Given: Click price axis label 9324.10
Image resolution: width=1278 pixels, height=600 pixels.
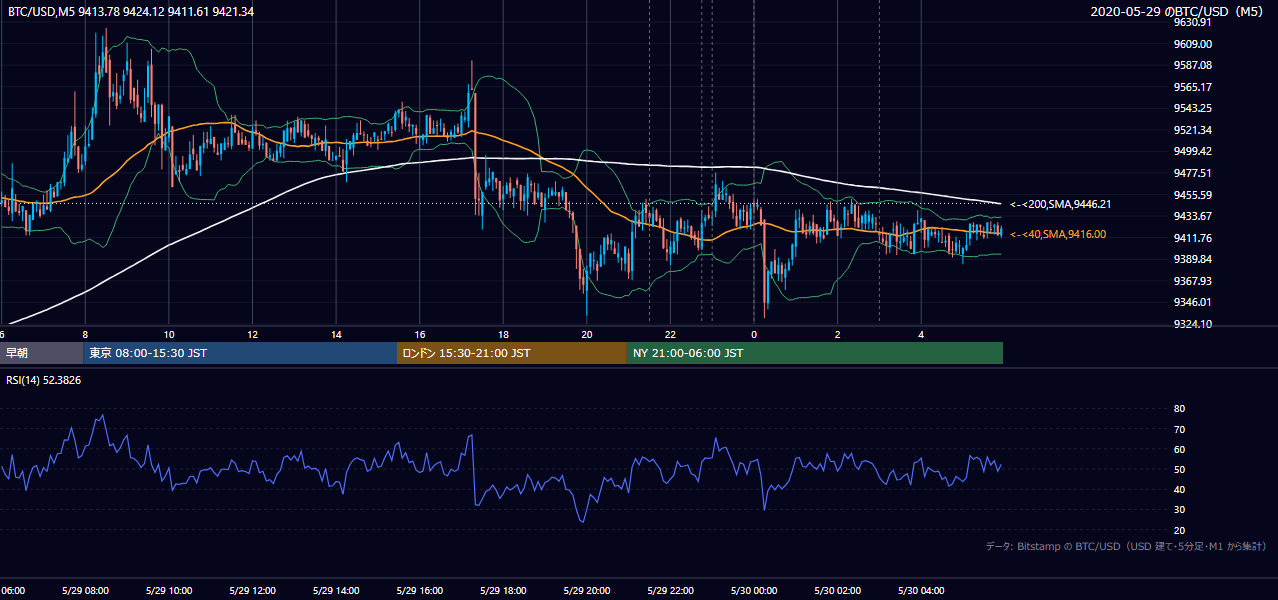Looking at the screenshot, I should pyautogui.click(x=1193, y=324).
